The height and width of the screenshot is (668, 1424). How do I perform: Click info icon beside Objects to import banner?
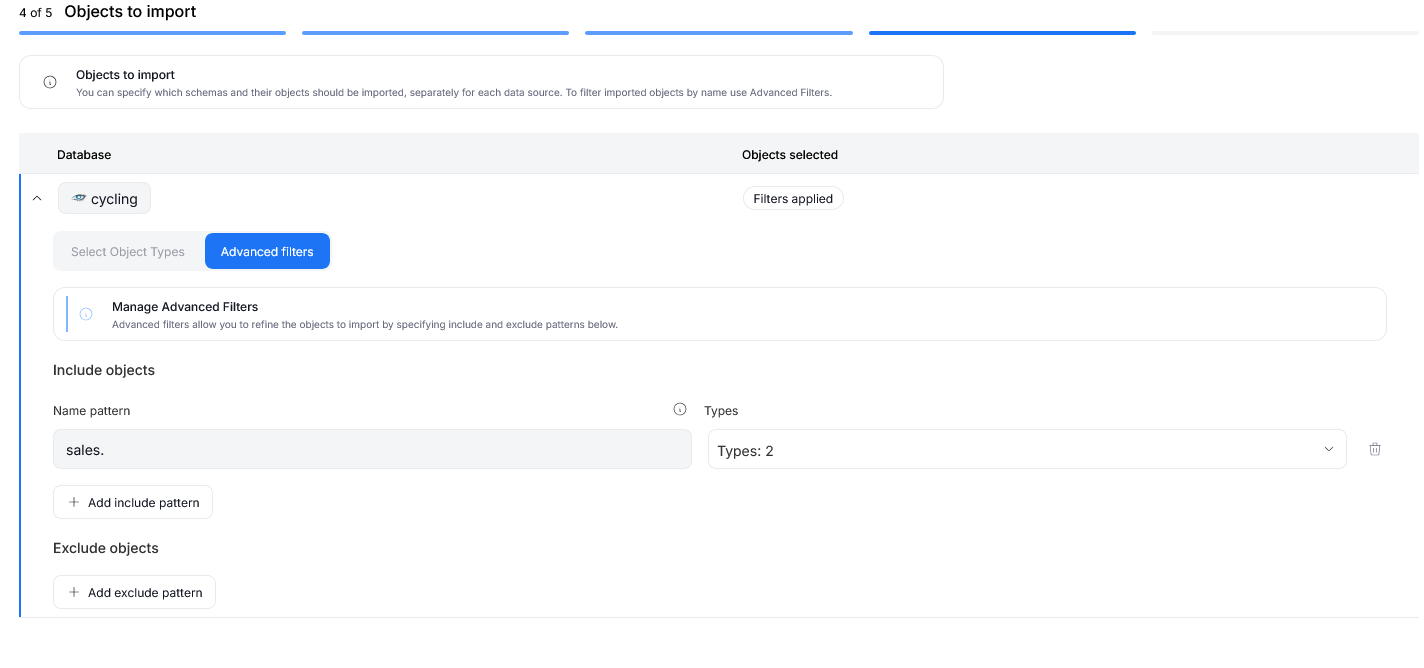click(50, 82)
